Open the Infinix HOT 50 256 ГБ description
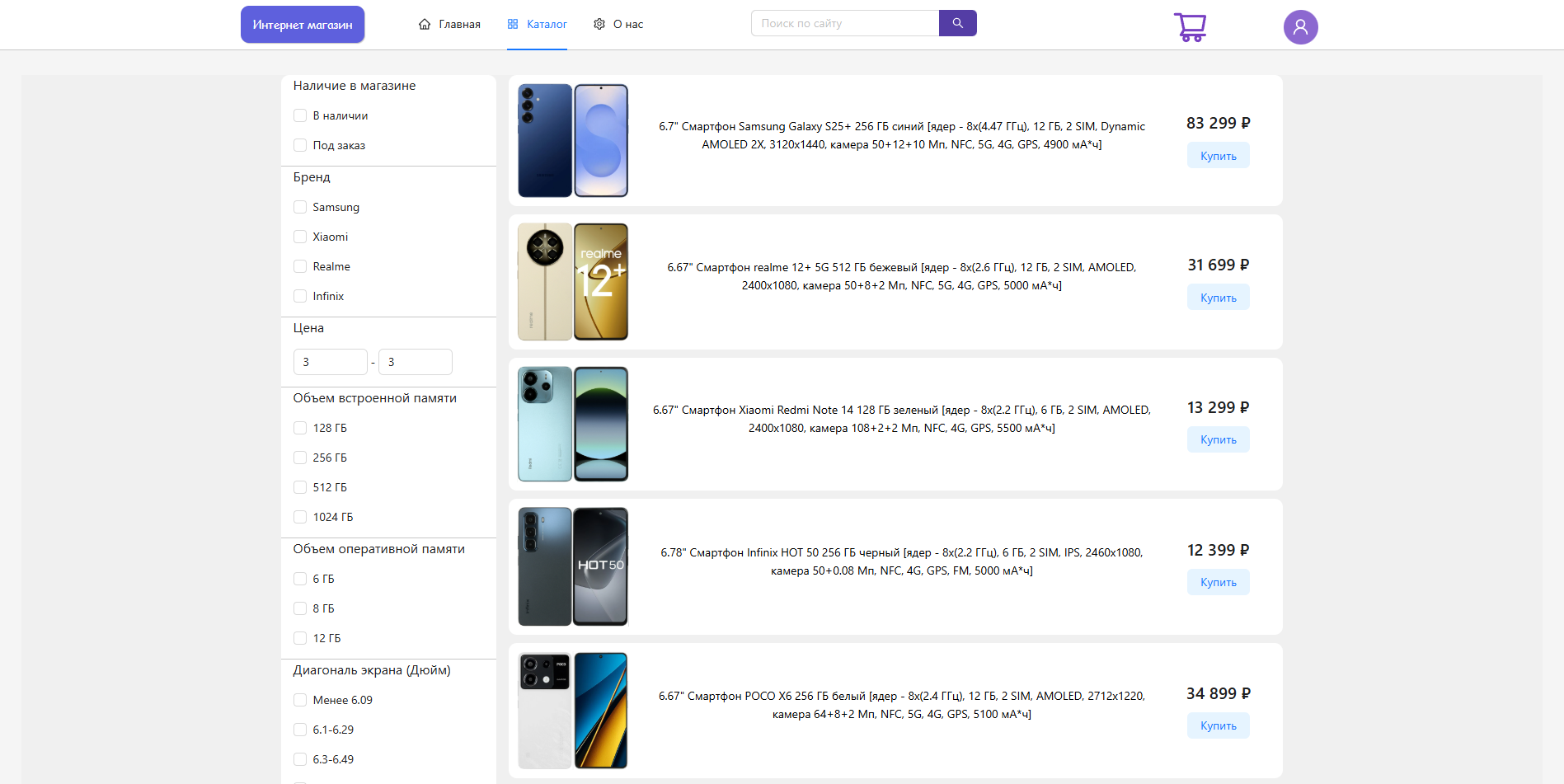Screen dimensions: 1564x784 (x=902, y=561)
